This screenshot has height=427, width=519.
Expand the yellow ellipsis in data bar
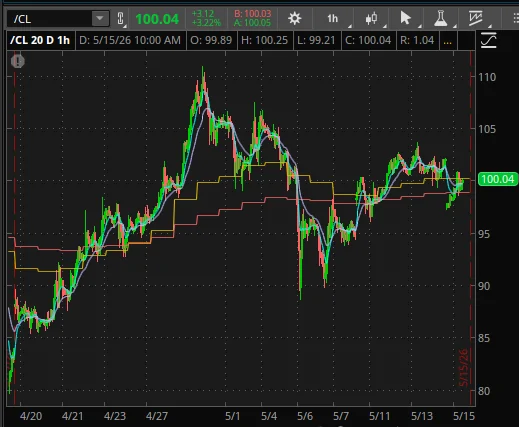pos(448,41)
